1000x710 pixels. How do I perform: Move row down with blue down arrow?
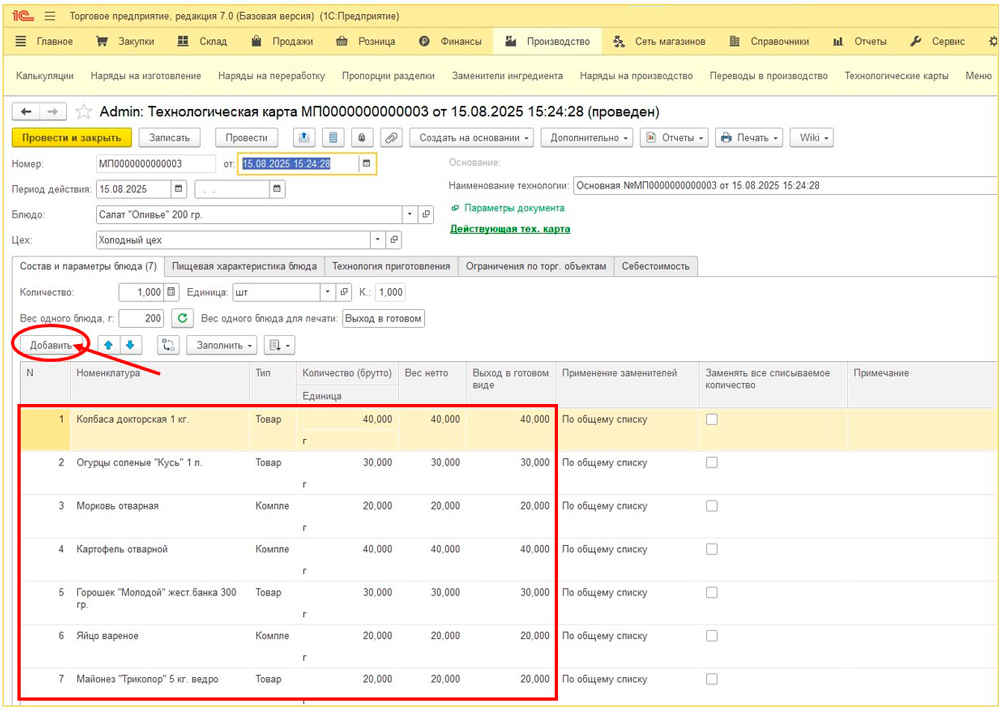(x=131, y=345)
